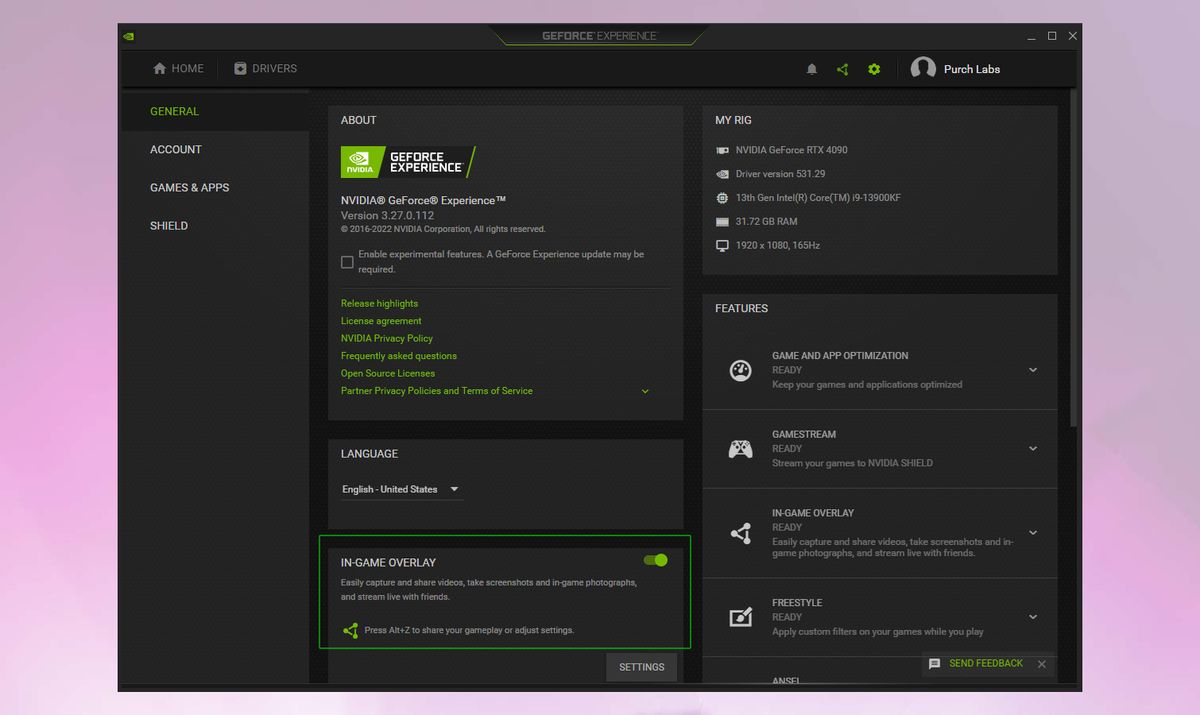Click the Send Feedback chat icon
The image size is (1200, 715).
(x=934, y=664)
